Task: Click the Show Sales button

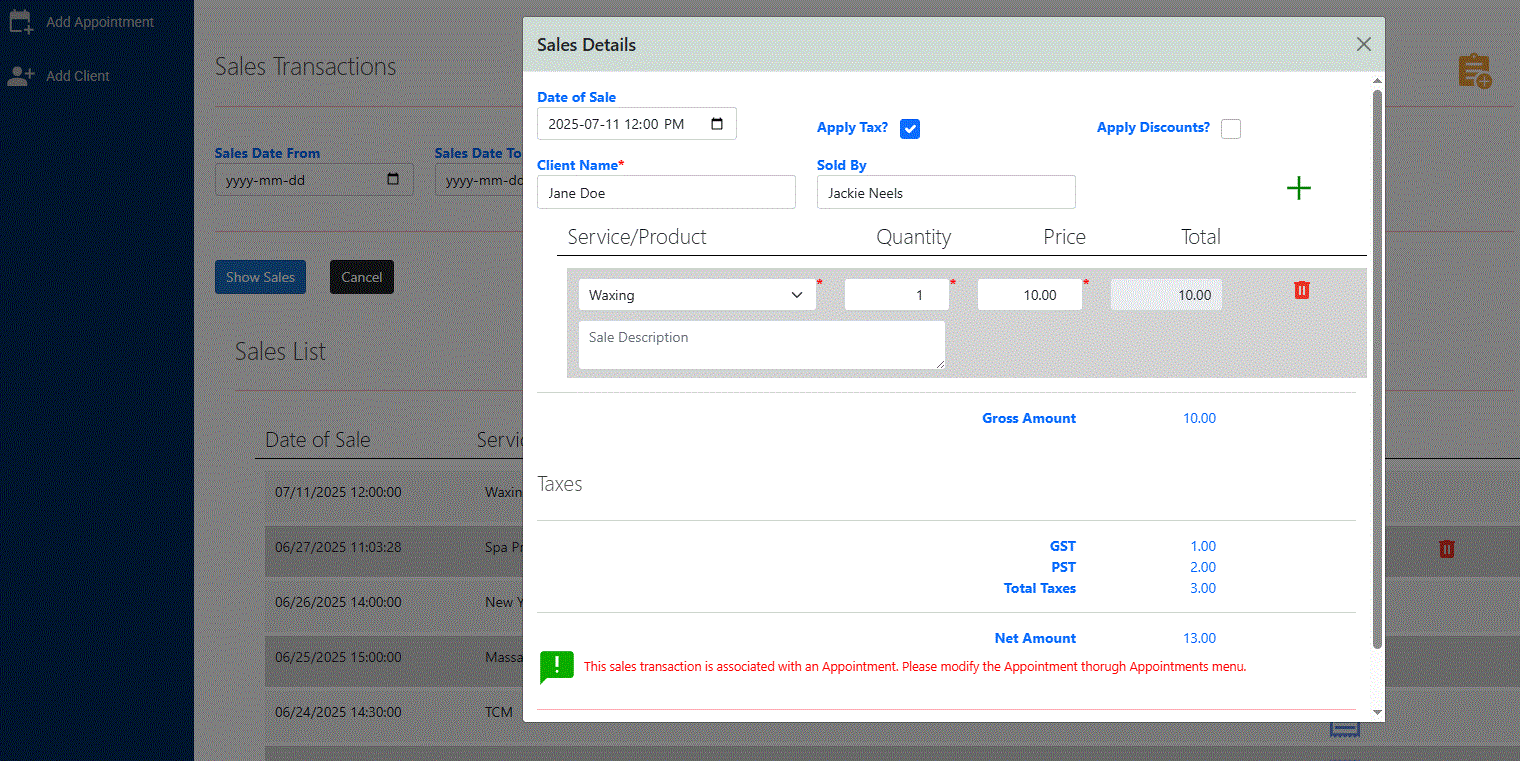Action: coord(260,277)
